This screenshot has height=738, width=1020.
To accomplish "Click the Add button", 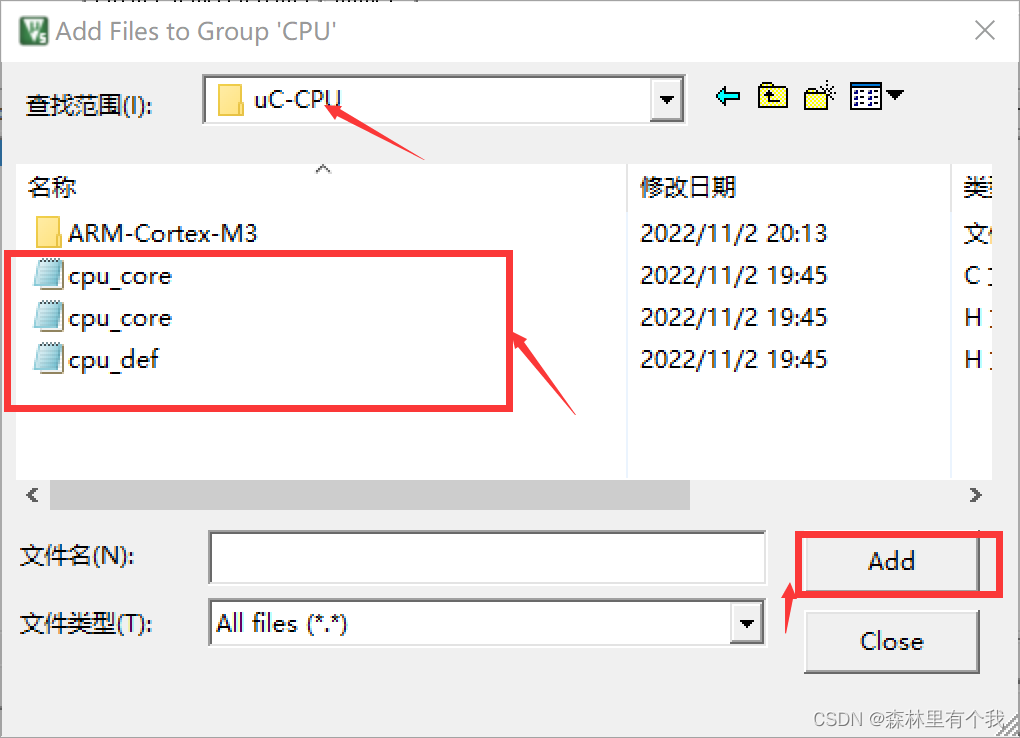I will [891, 561].
